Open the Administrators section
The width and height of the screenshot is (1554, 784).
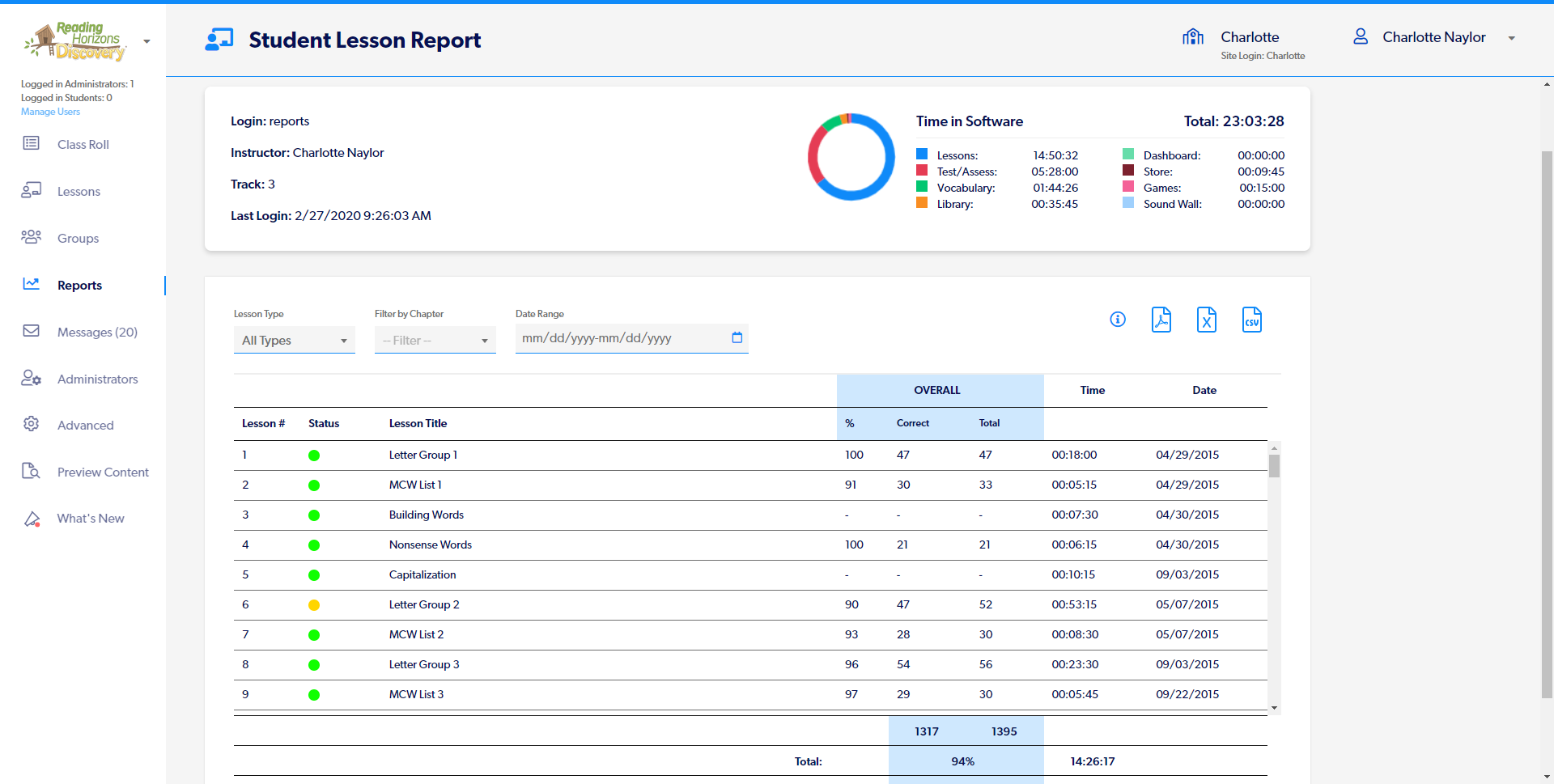[x=97, y=379]
